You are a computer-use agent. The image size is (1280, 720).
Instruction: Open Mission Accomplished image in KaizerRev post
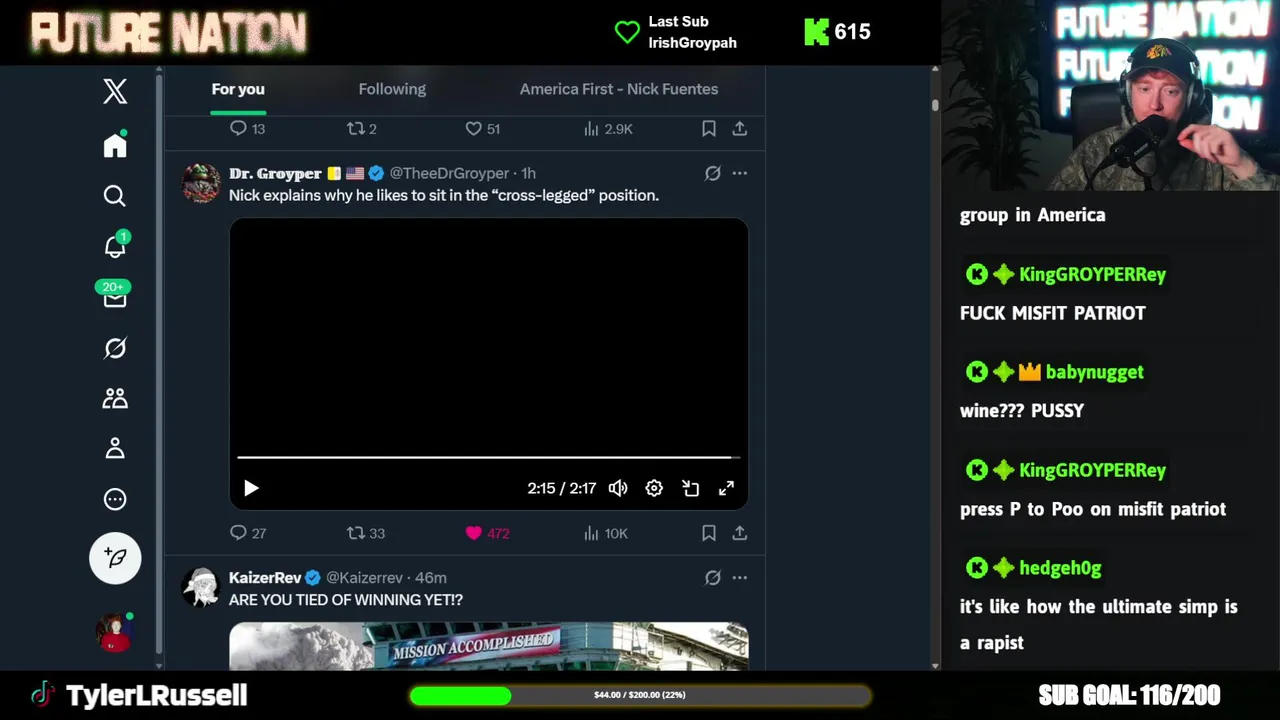488,646
